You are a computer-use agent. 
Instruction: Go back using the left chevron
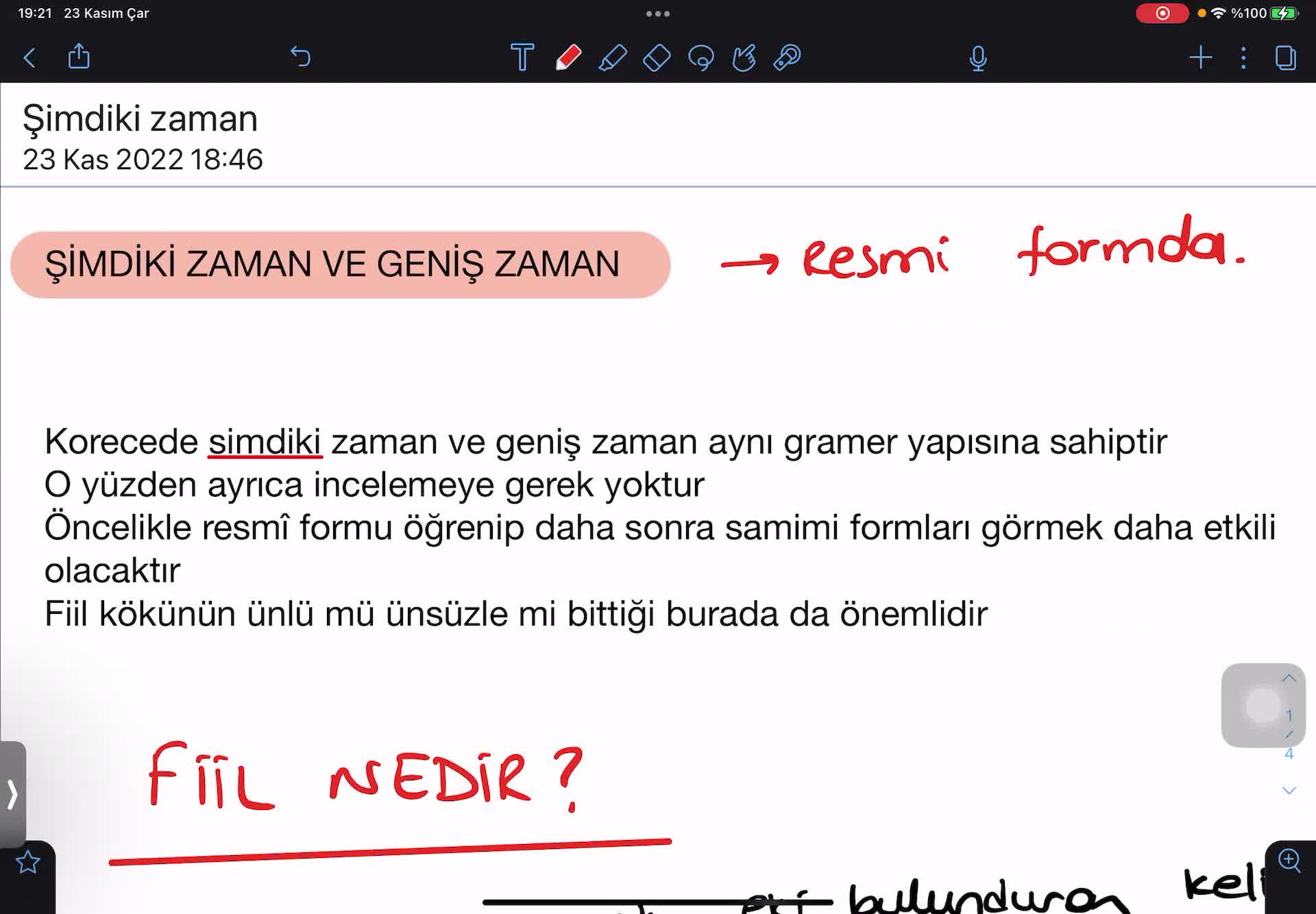point(29,58)
